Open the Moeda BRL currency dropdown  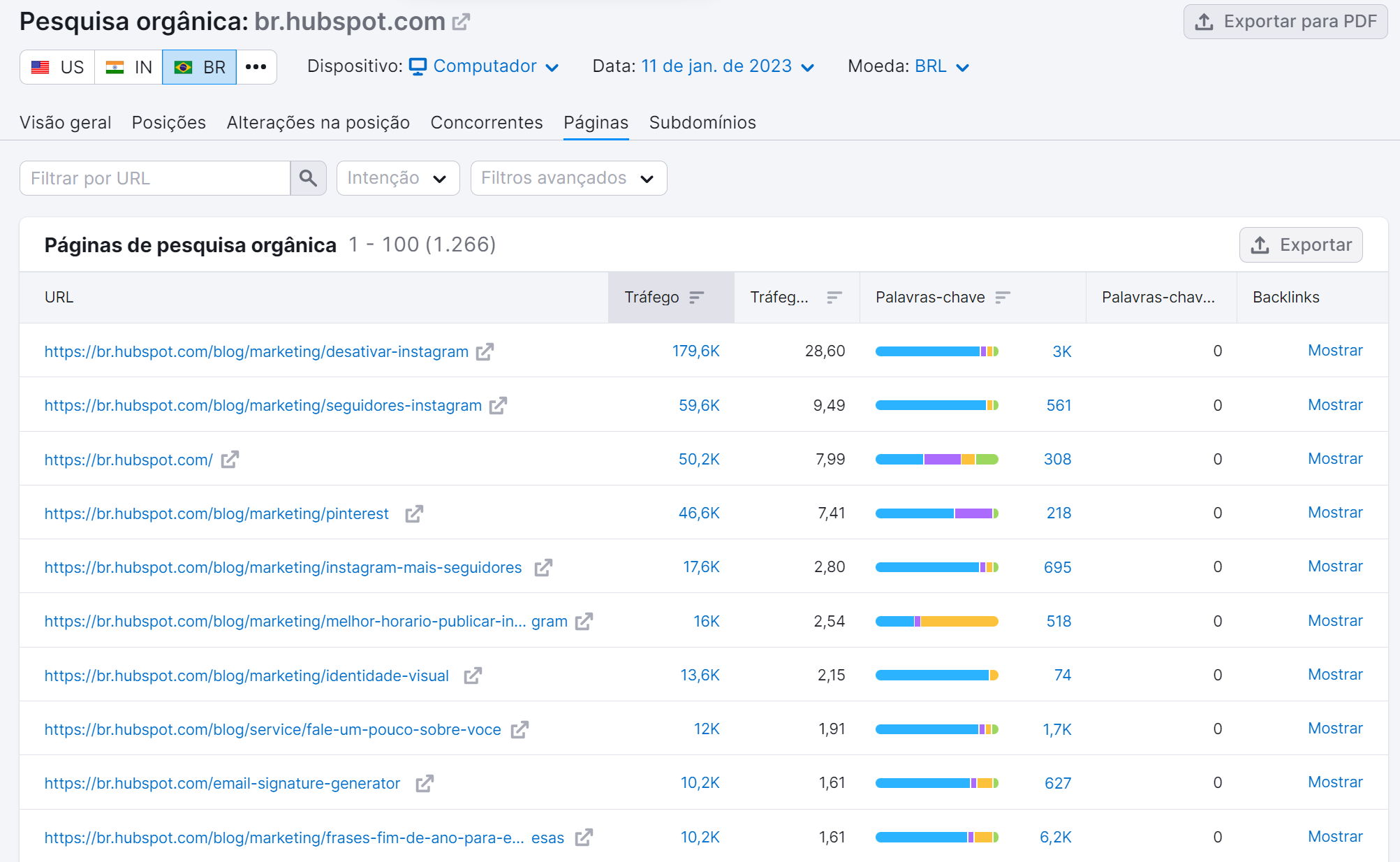coord(942,66)
